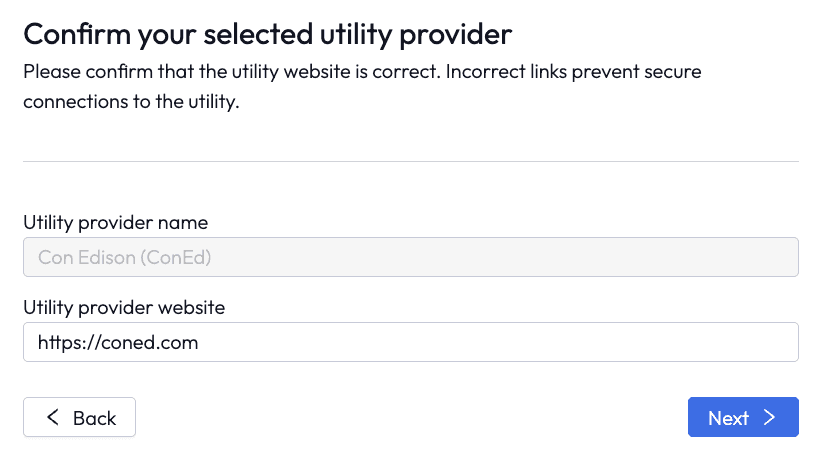Click the word "Back" on white button
Viewport: 824px width, 459px height.
click(95, 418)
